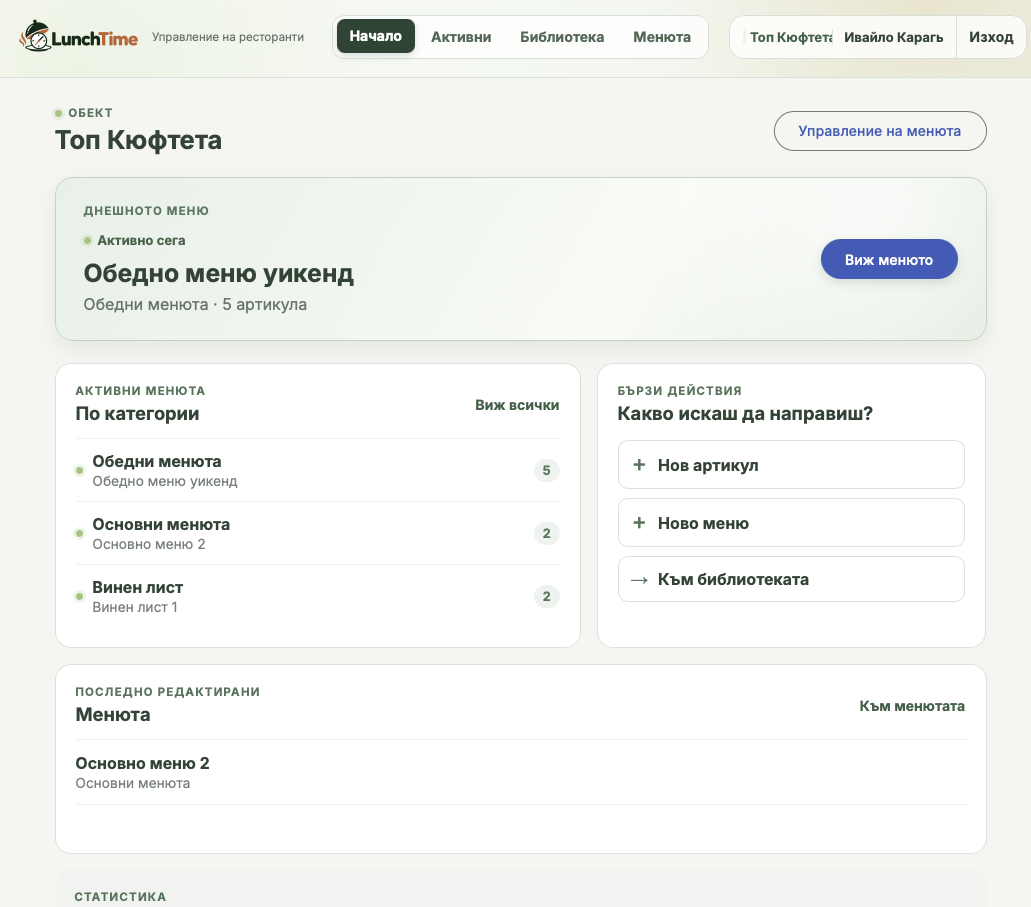This screenshot has width=1031, height=907.
Task: Open the Винен лист category row
Action: (318, 597)
